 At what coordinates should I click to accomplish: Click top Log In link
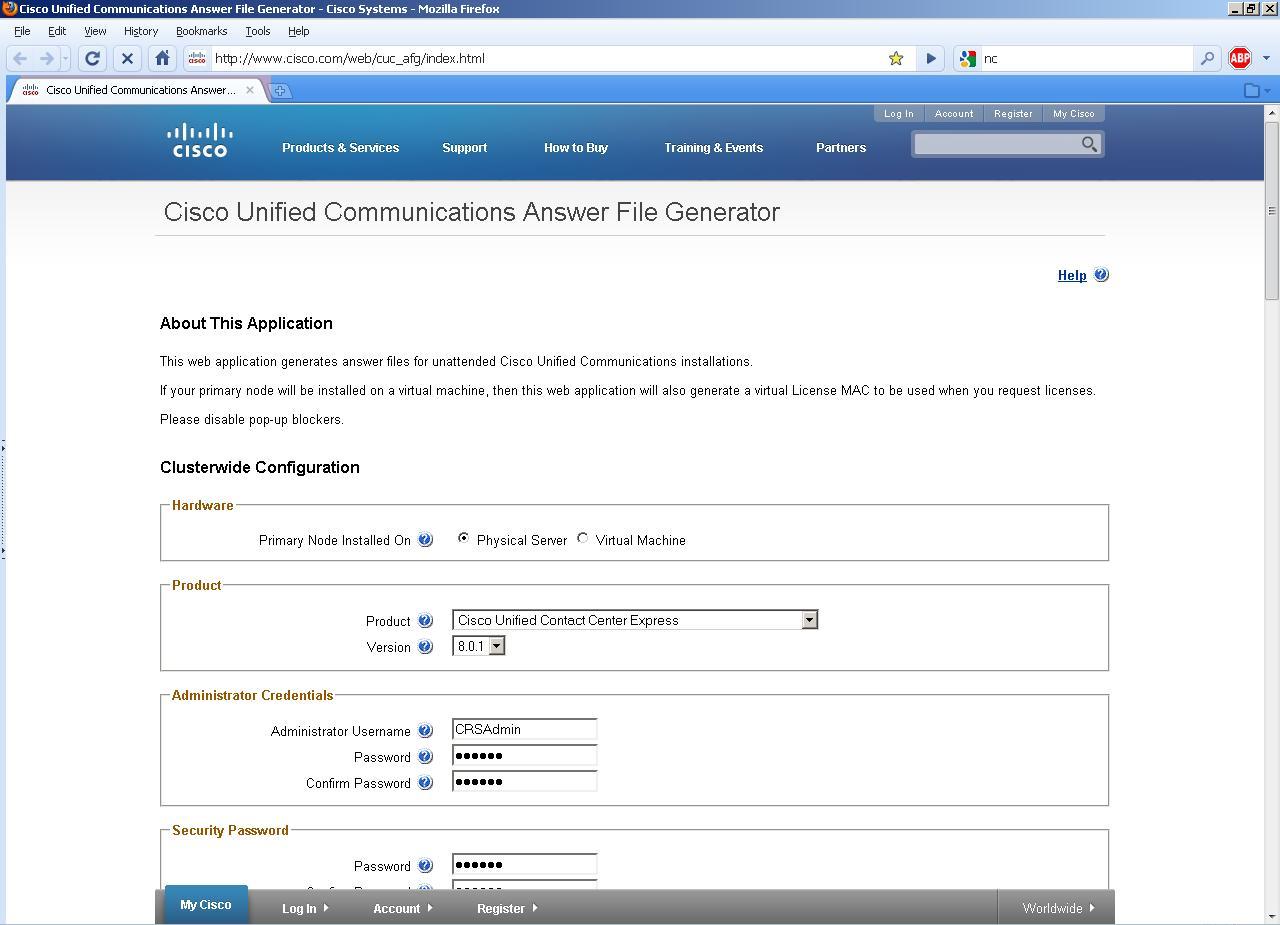pos(898,113)
